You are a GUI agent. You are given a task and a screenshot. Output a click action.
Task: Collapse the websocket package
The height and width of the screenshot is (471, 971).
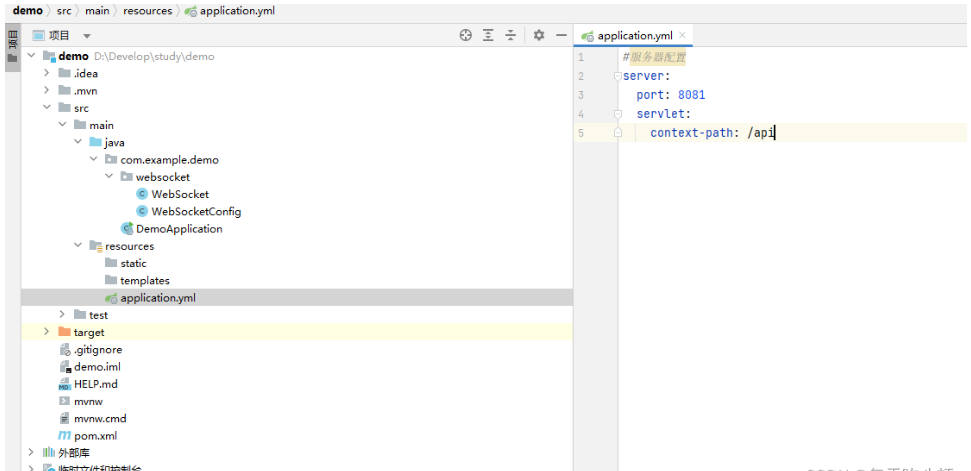108,177
